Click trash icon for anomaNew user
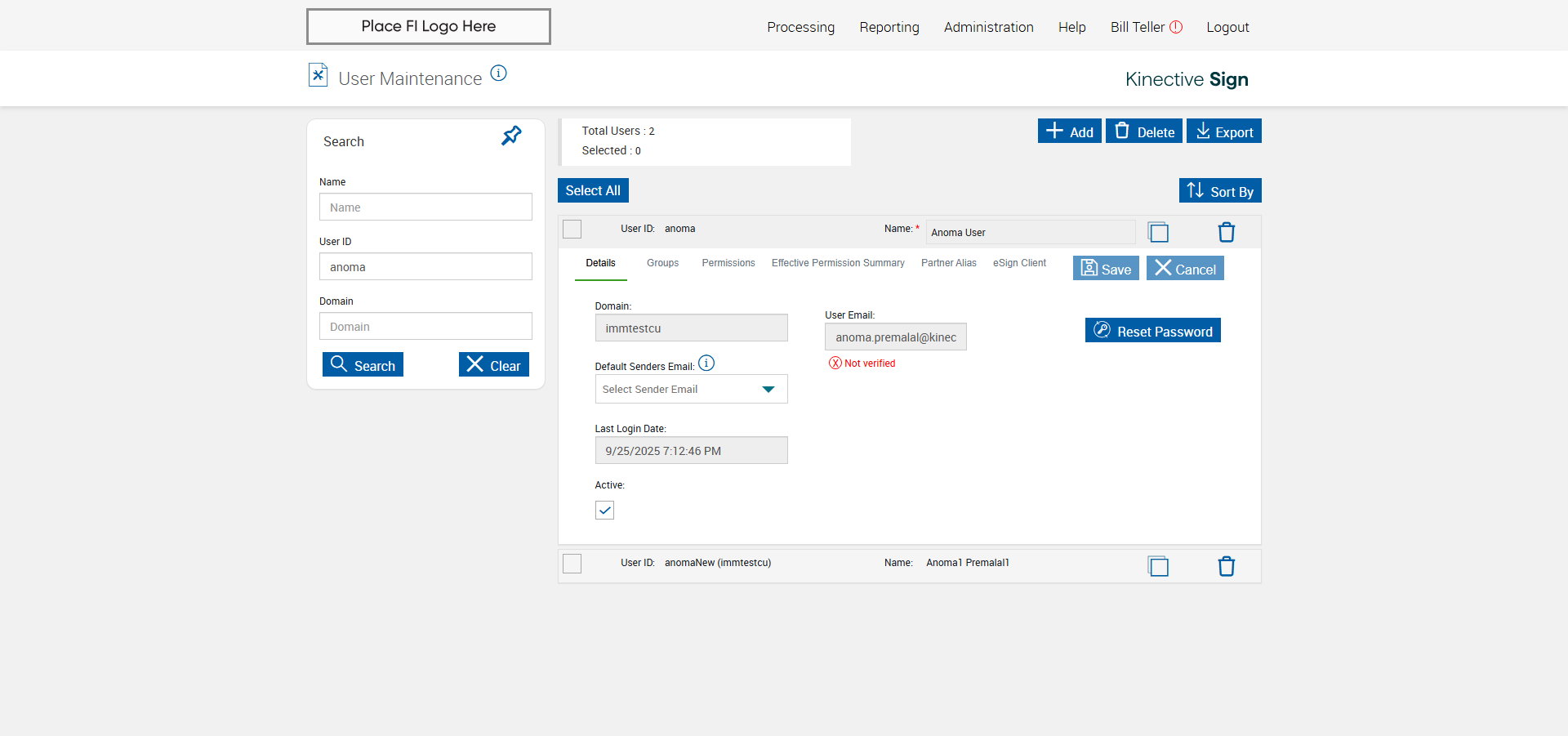1568x736 pixels. (x=1226, y=566)
